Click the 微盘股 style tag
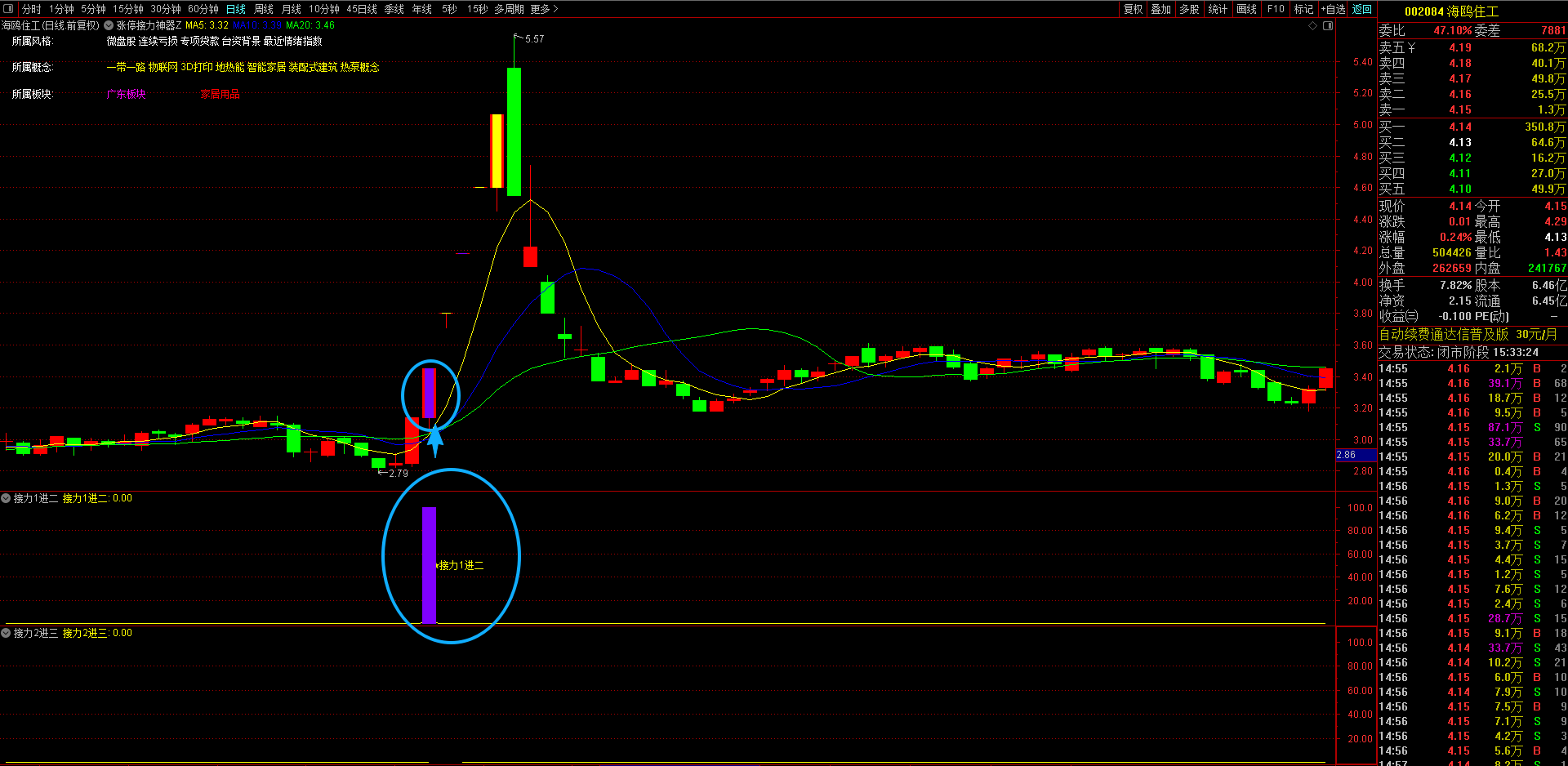The height and width of the screenshot is (766, 1568). (121, 41)
